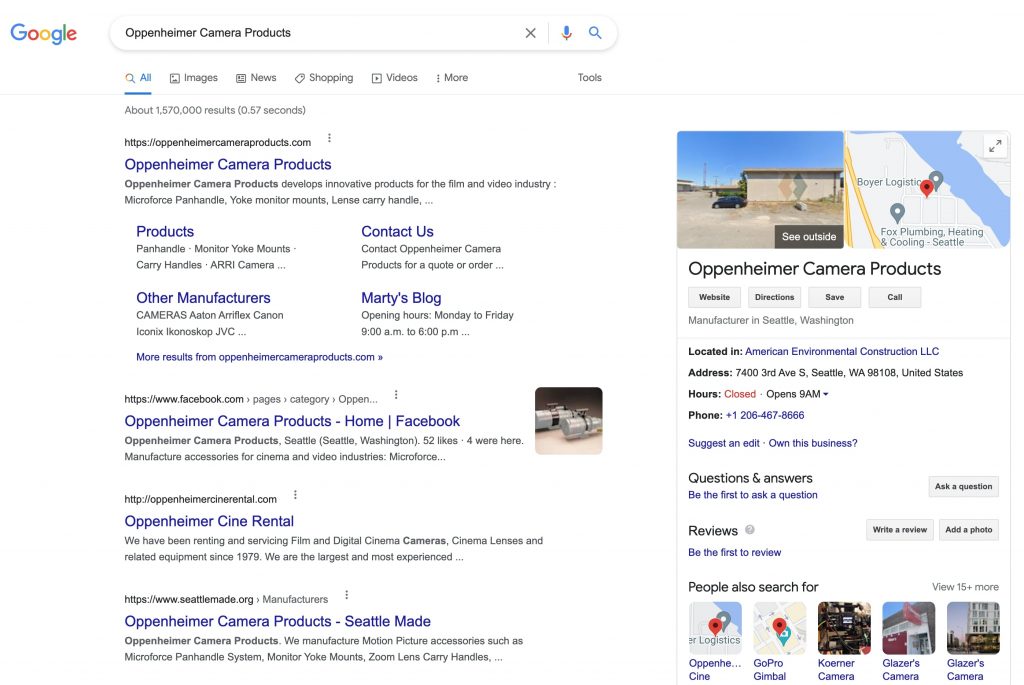Open the Tools options

pos(589,78)
